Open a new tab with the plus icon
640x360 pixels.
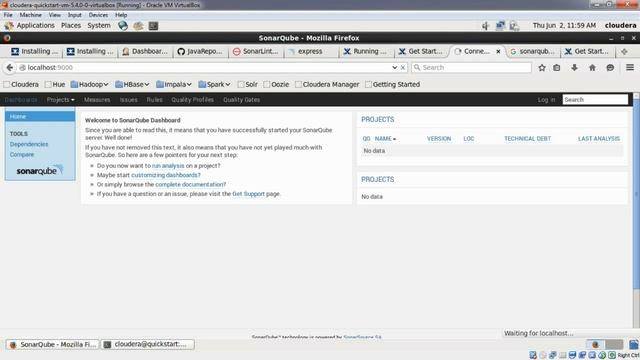(x=624, y=51)
